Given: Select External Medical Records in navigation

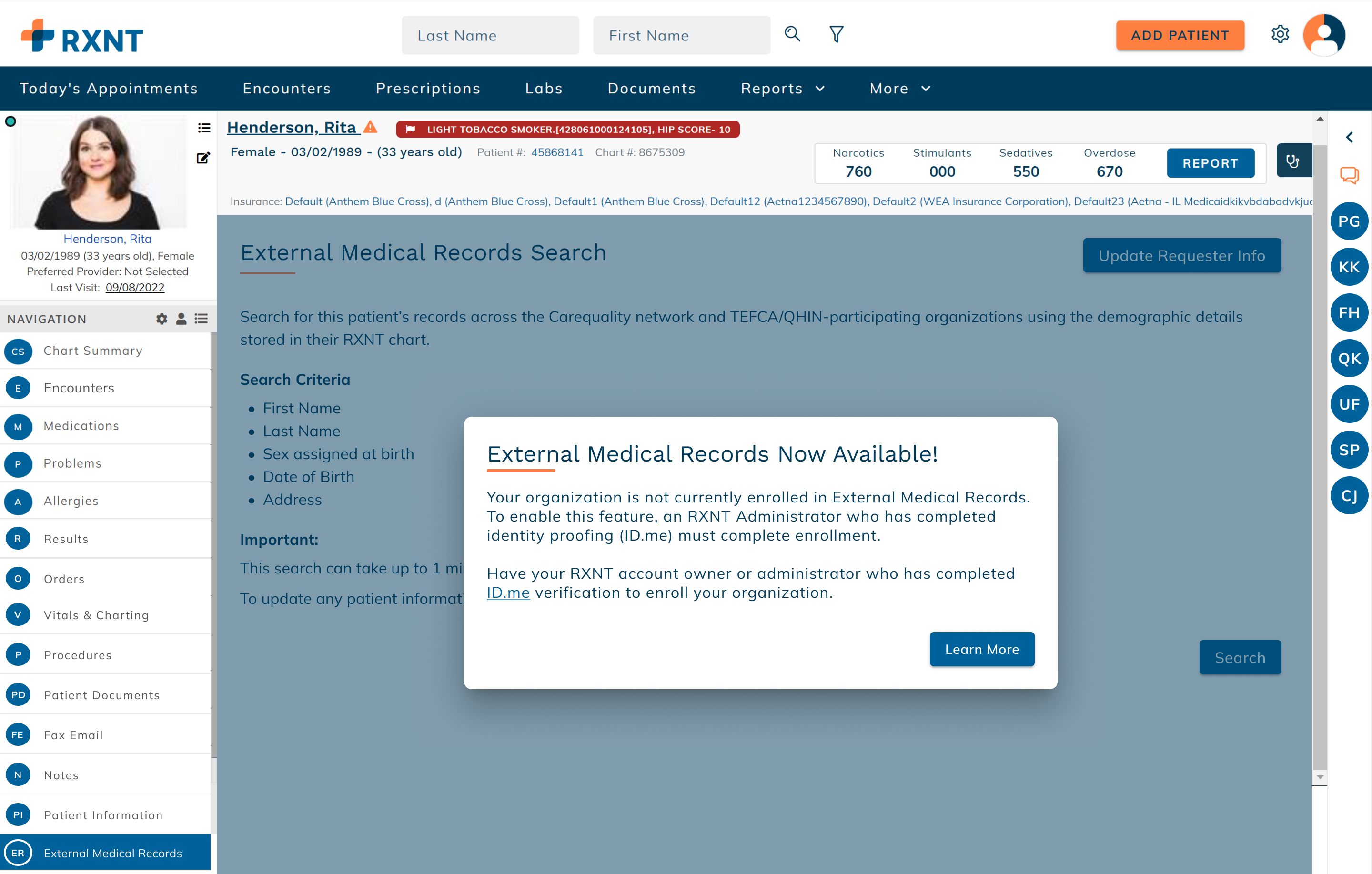Looking at the screenshot, I should click(105, 853).
